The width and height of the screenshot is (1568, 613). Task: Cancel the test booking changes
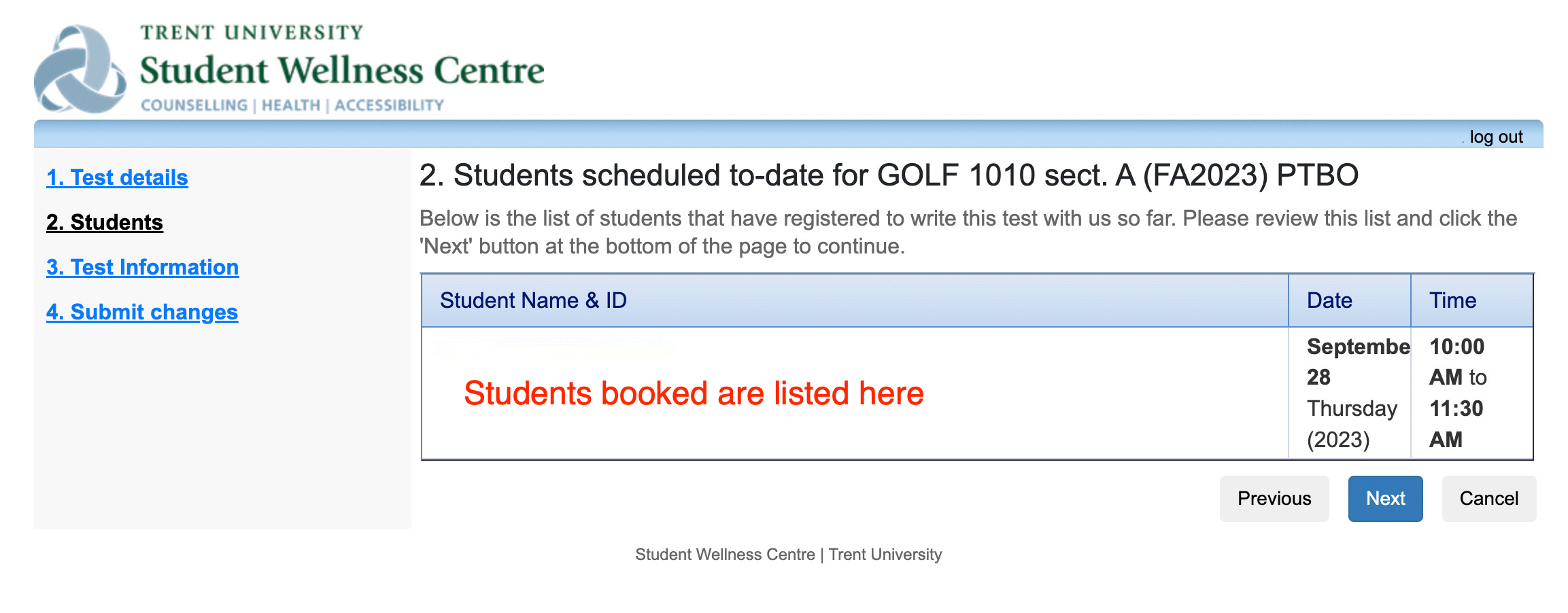[x=1488, y=498]
